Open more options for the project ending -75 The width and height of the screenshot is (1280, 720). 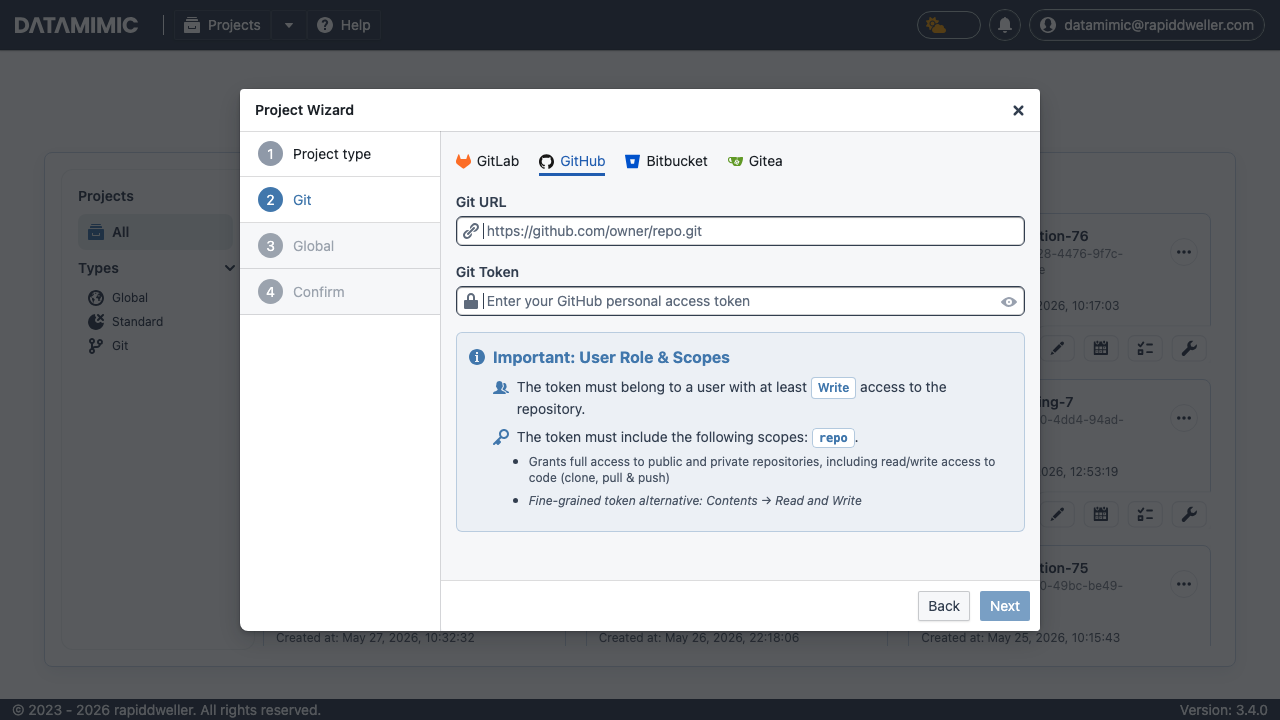[1184, 584]
